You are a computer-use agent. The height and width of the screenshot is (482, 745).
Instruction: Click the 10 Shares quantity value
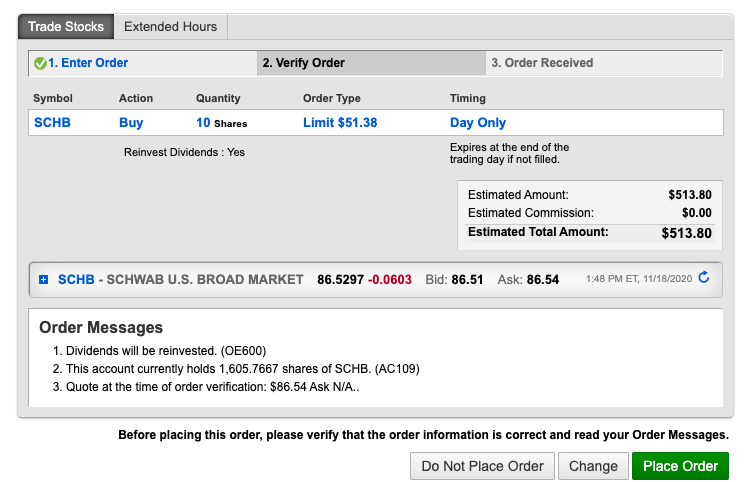click(x=221, y=123)
